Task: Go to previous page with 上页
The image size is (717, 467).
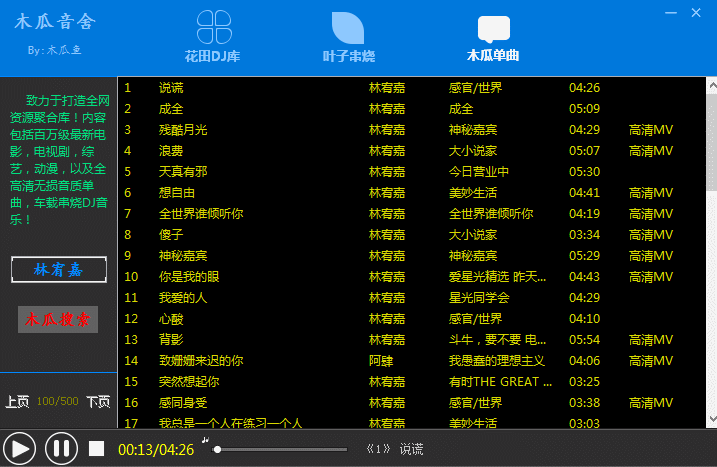Action: (x=17, y=402)
